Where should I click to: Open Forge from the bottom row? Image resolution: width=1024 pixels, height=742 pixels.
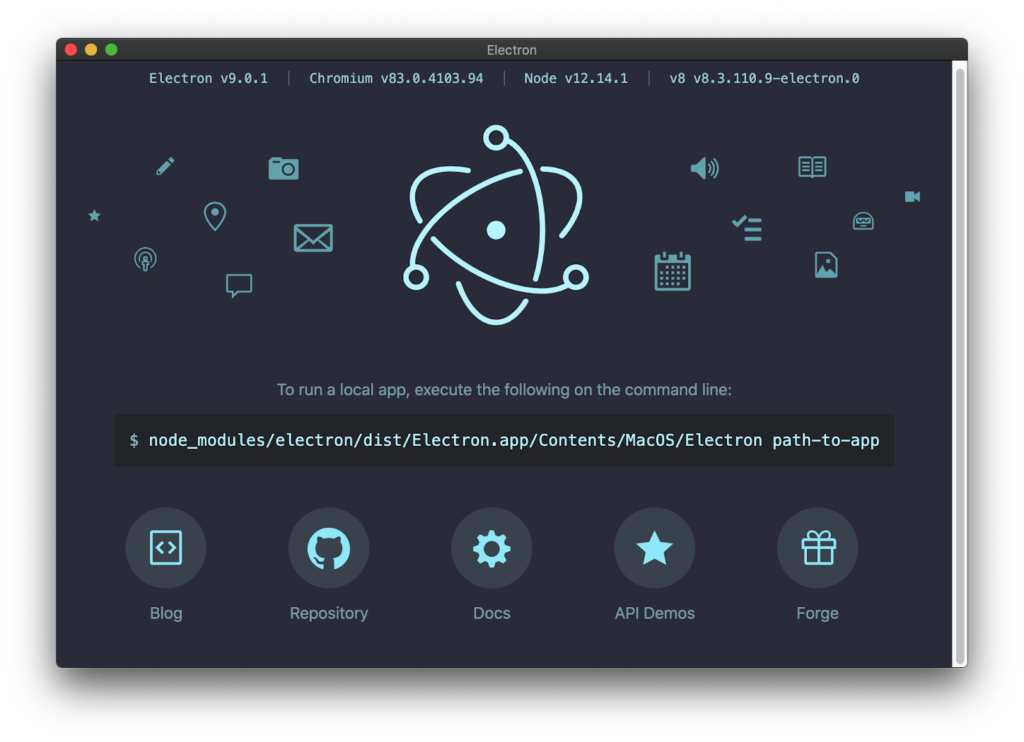coord(817,548)
